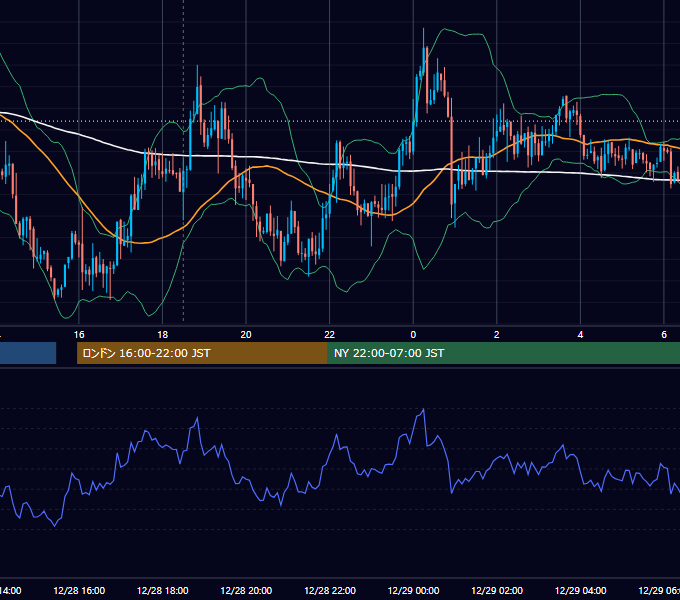The height and width of the screenshot is (600, 680).
Task: Click hour label 20 on the price chart axis
Action: [x=246, y=335]
